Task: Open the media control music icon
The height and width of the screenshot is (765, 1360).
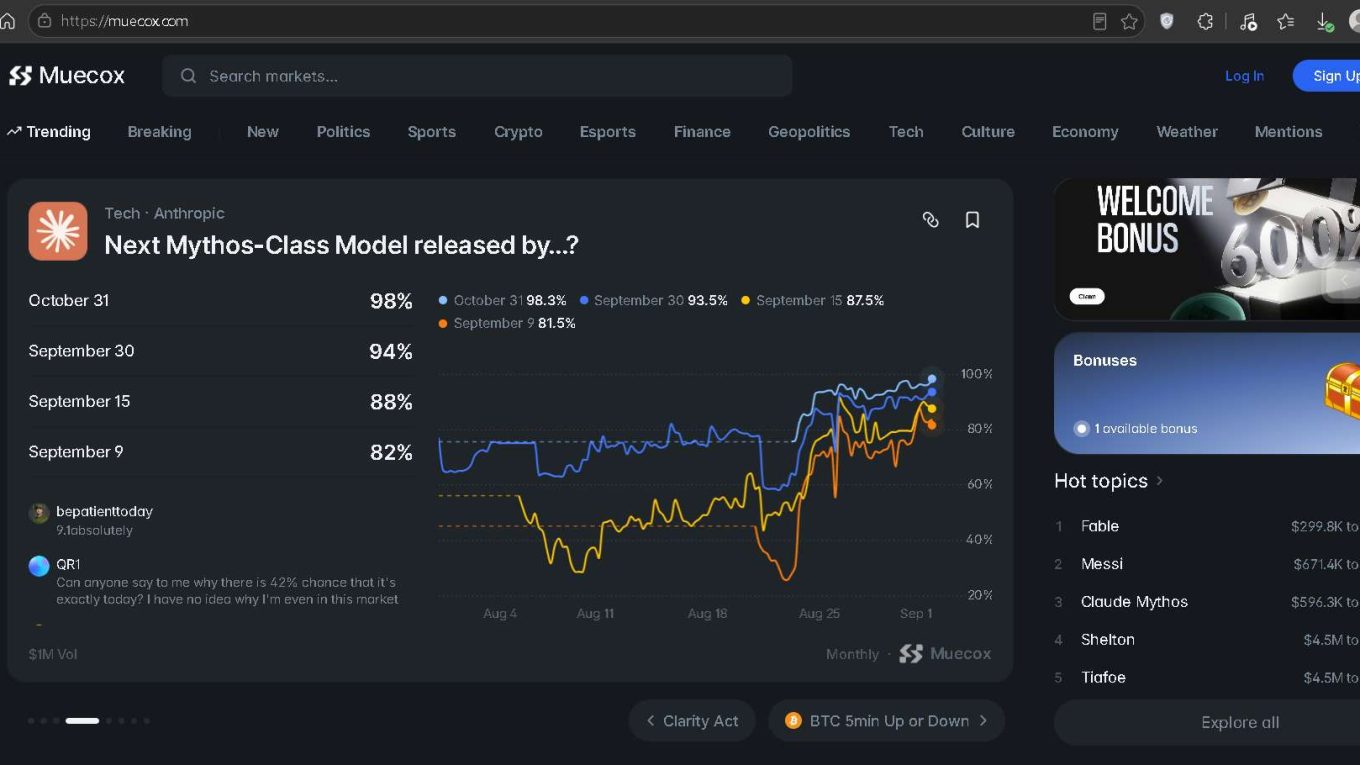Action: click(x=1248, y=21)
